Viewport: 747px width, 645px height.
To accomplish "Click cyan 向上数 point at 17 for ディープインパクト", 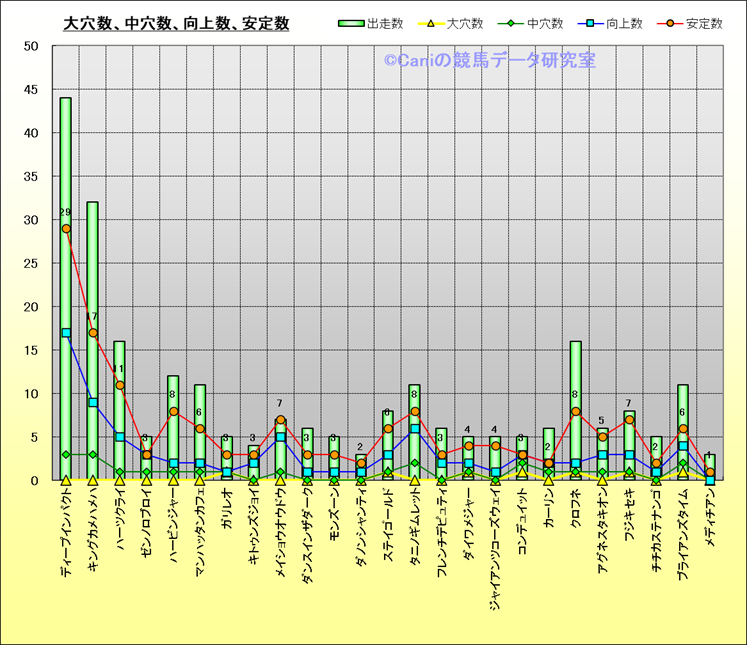I will click(66, 333).
